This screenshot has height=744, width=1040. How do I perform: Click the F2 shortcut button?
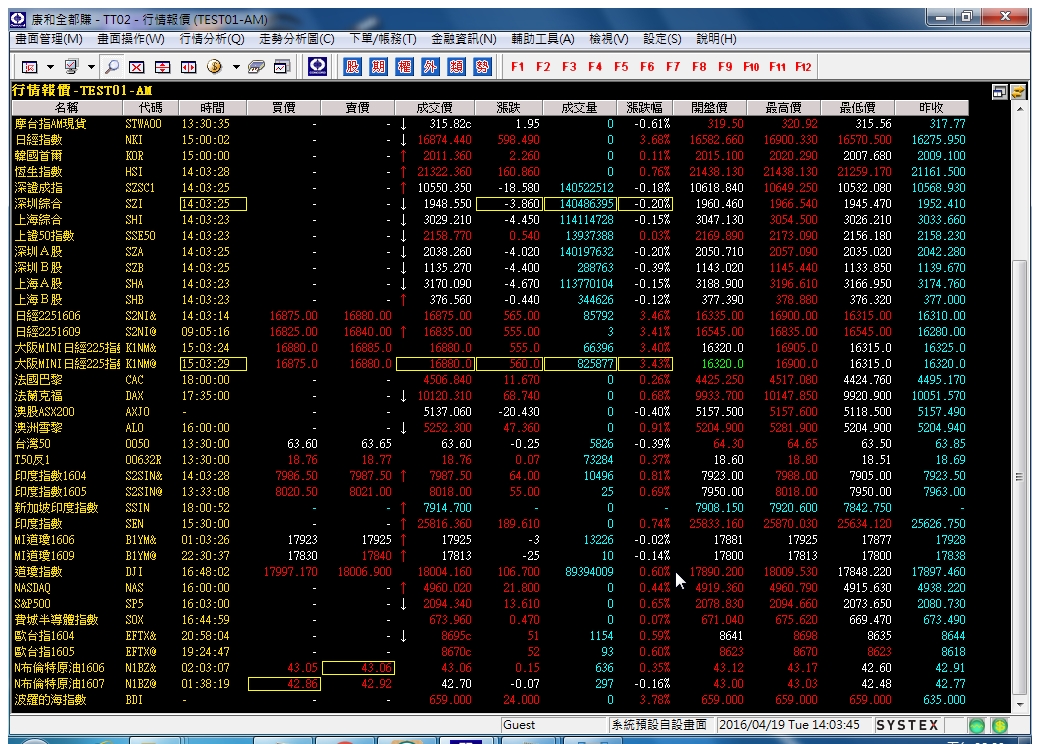[x=543, y=67]
